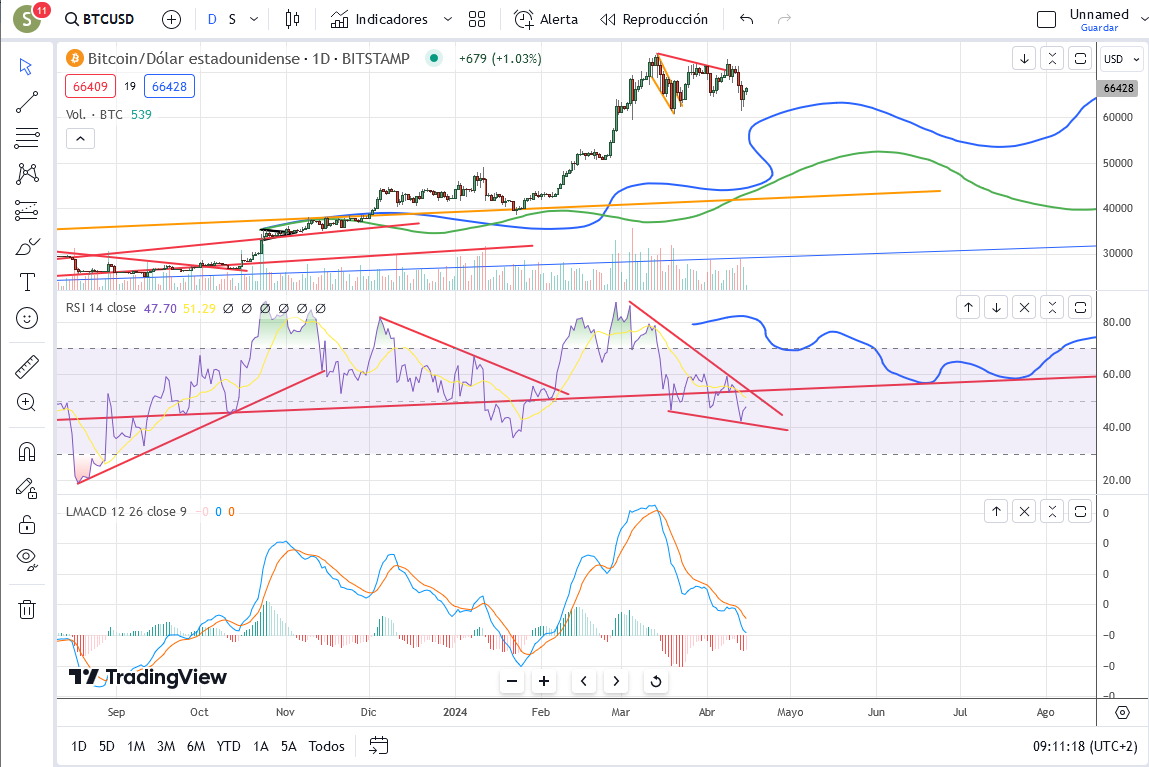Toggle stay in drawing mode

[x=26, y=488]
